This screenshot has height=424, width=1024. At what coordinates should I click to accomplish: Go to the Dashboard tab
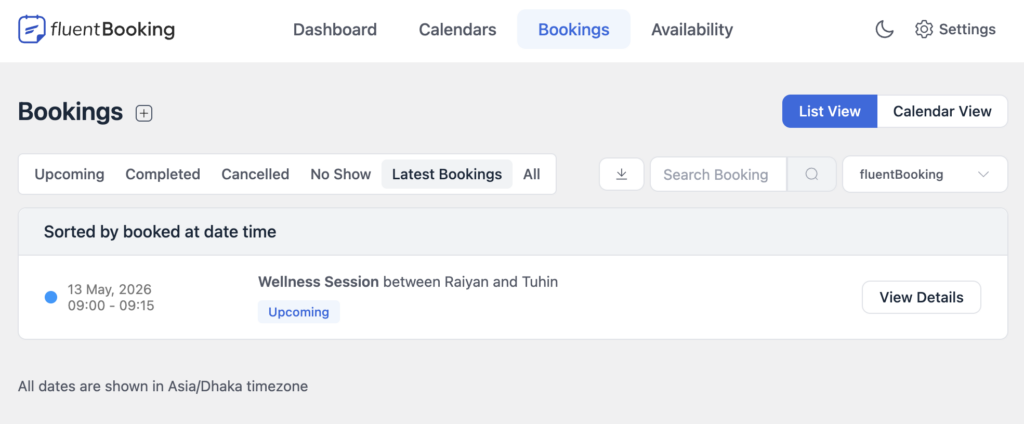click(x=335, y=29)
